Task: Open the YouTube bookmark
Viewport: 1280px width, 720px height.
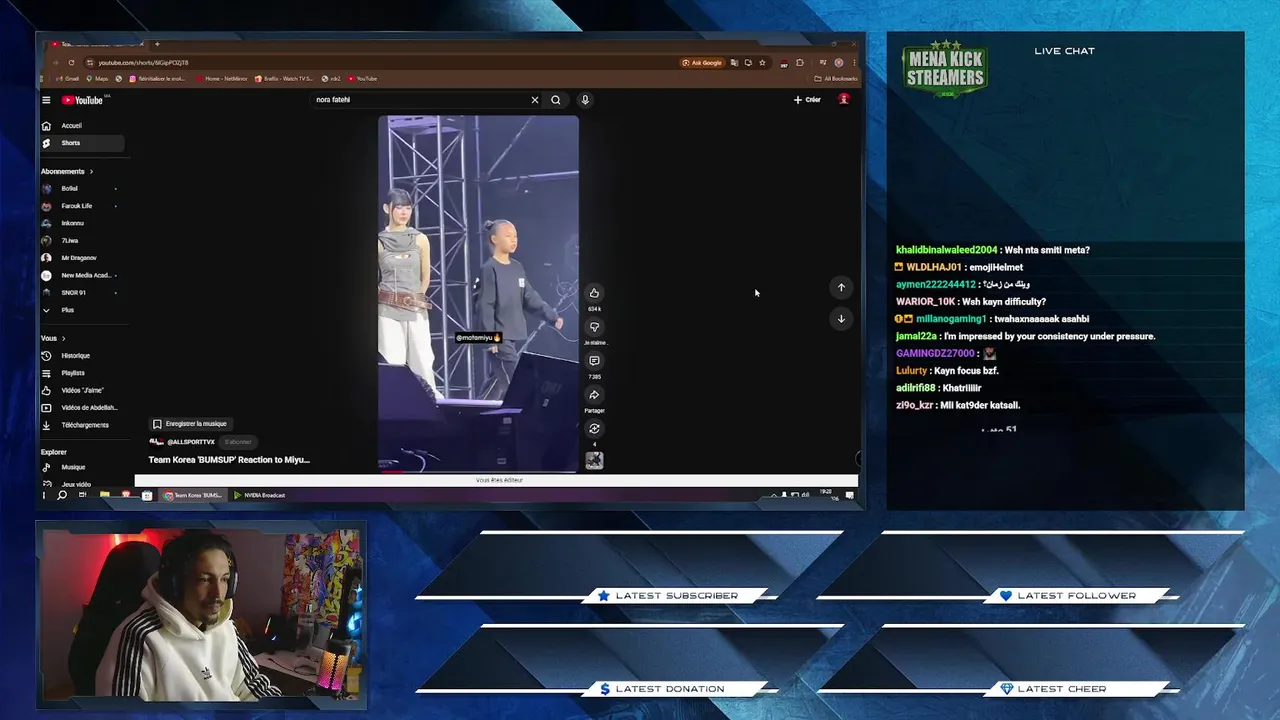Action: coord(363,78)
